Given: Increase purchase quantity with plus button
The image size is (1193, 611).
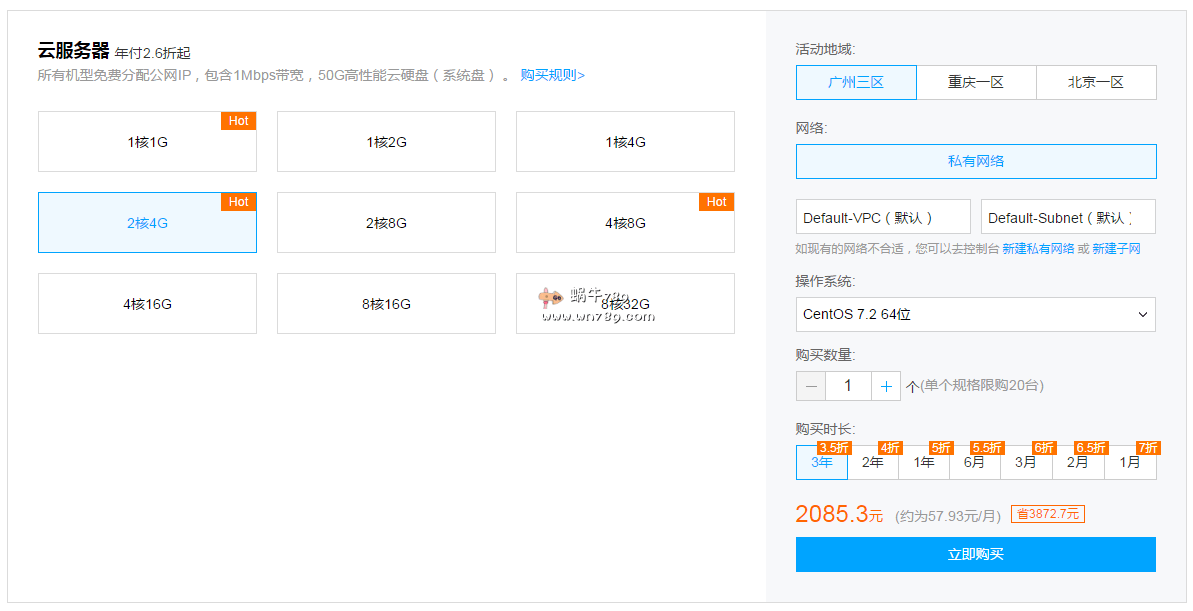Looking at the screenshot, I should tap(886, 386).
